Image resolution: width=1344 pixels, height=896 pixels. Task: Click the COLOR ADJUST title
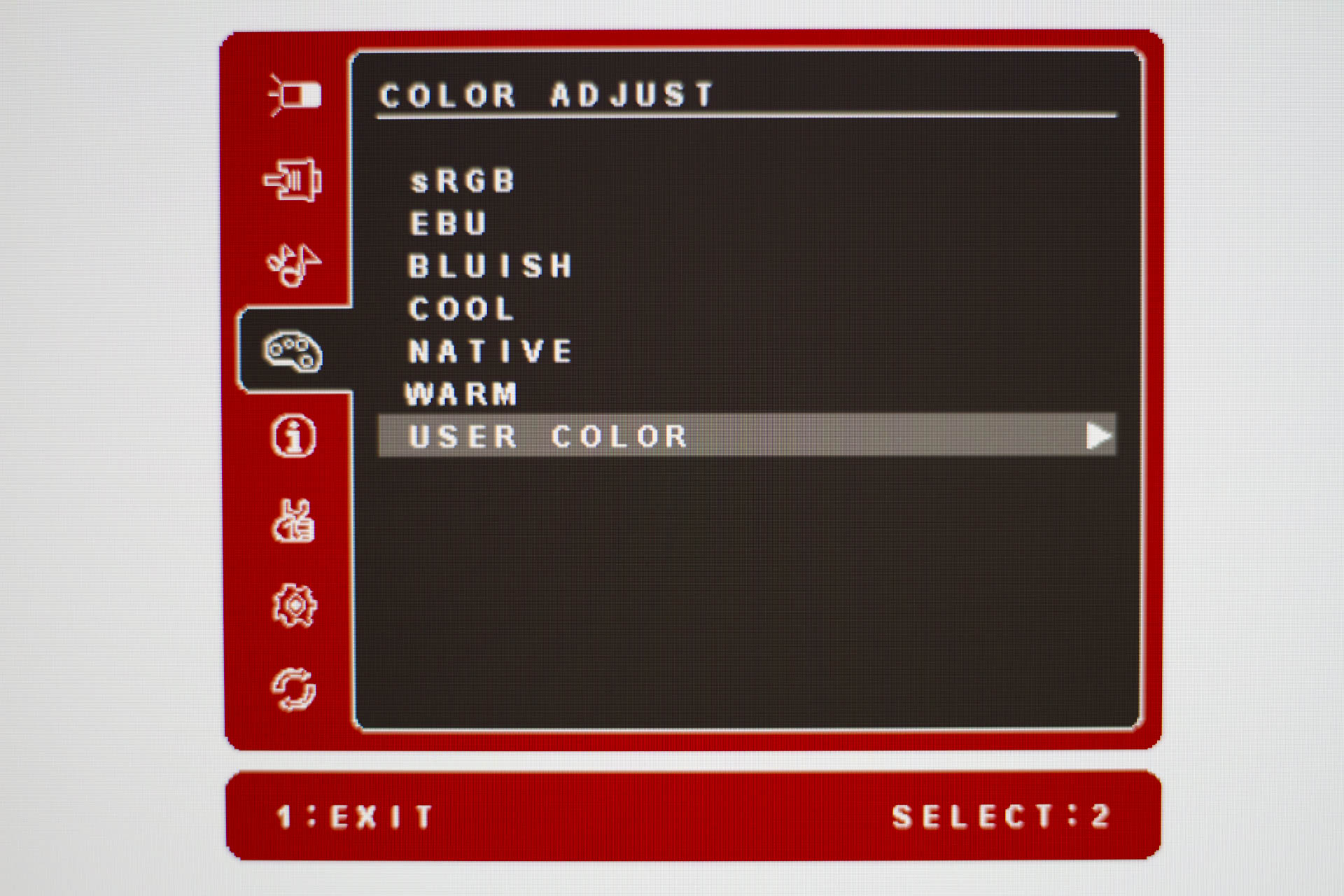coord(547,95)
